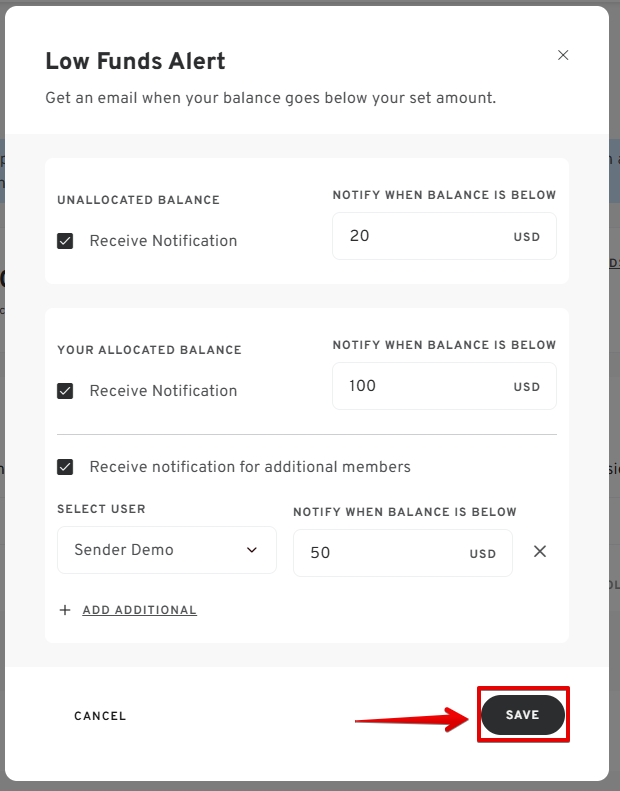Viewport: 620px width, 791px height.
Task: Click USD suffix in Sender Demo threshold field
Action: 483,554
